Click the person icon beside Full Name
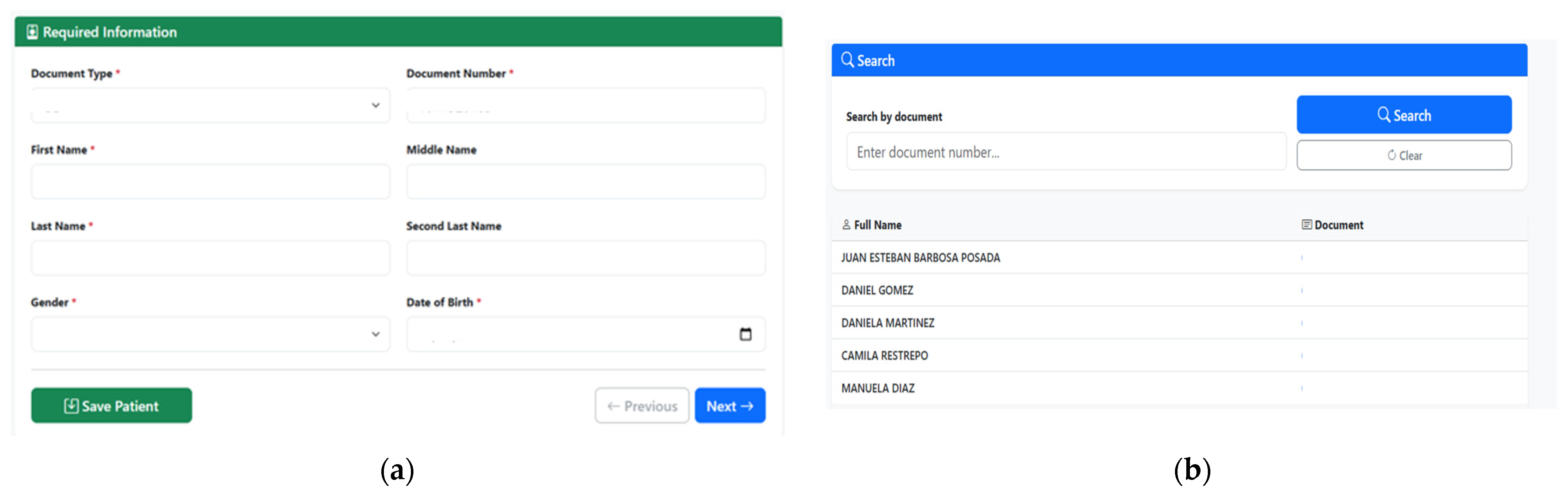 [846, 225]
